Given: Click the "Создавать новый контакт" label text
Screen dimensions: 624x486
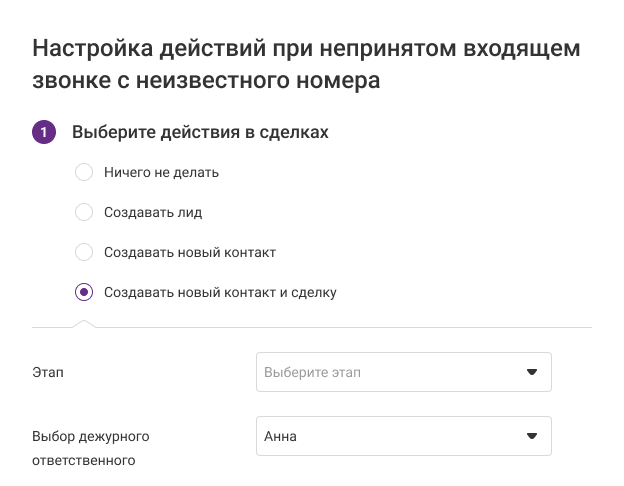Looking at the screenshot, I should 189,252.
